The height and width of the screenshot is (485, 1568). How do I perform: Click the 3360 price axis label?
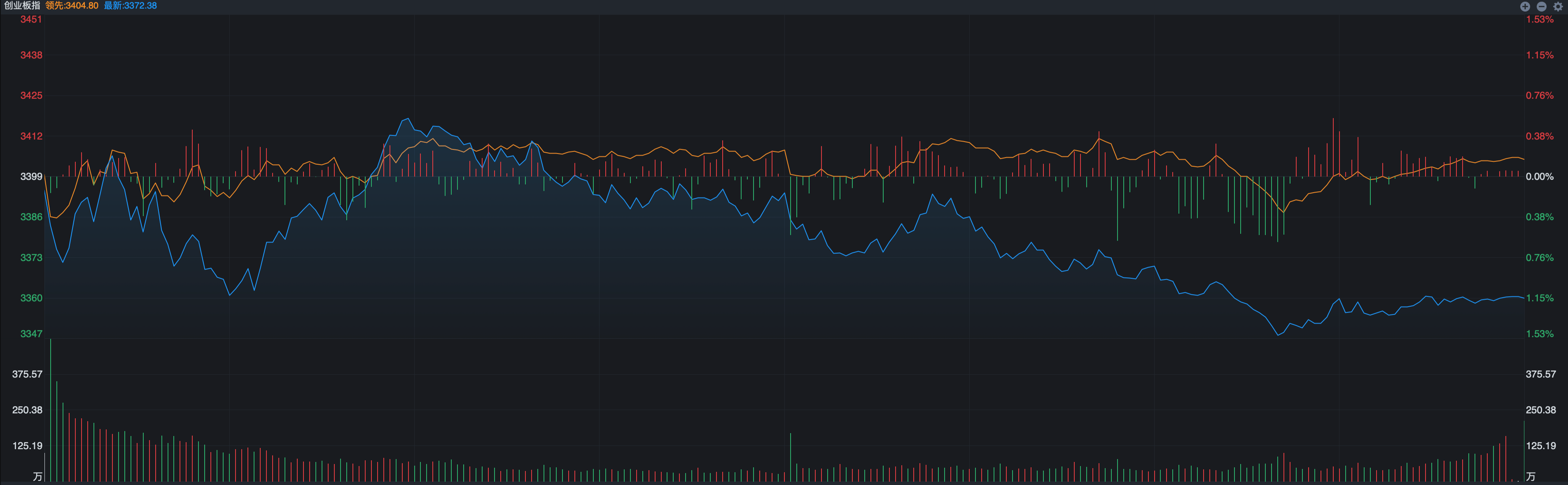32,298
